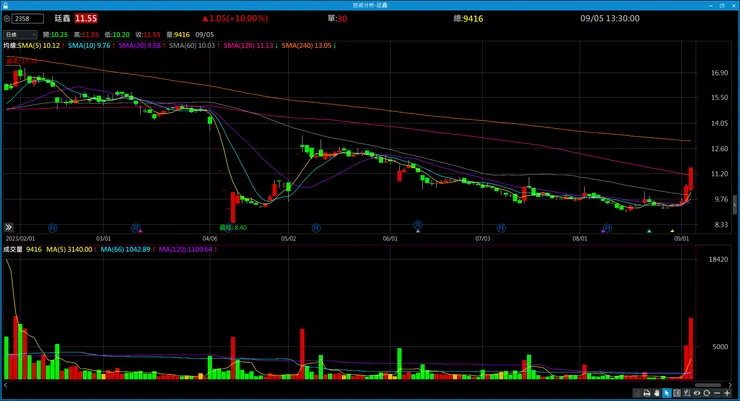Click the 月 marker near 07/03 date
Viewport: 740px width, 401px height.
pos(501,228)
